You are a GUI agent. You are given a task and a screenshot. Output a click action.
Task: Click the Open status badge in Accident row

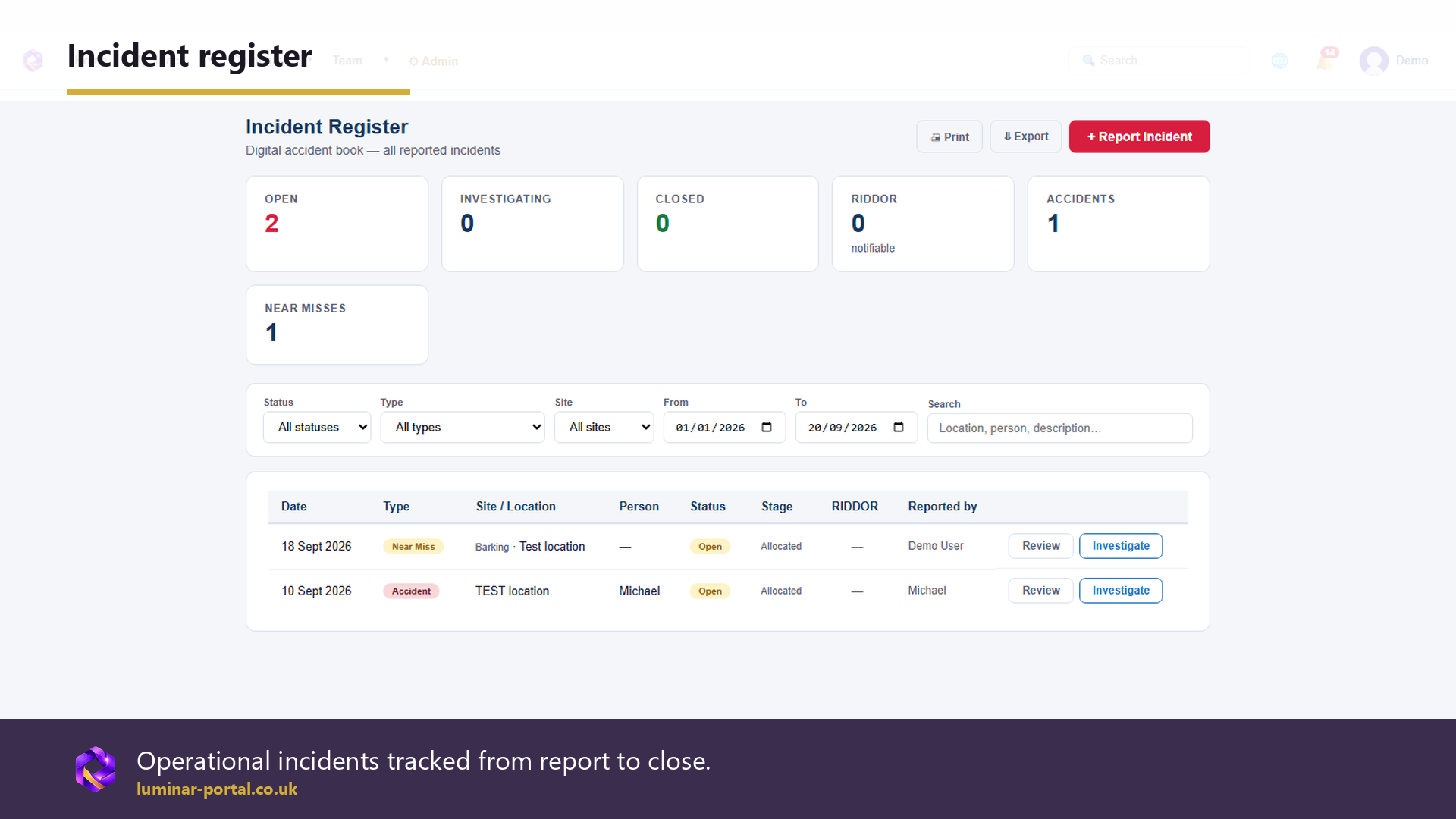point(710,591)
